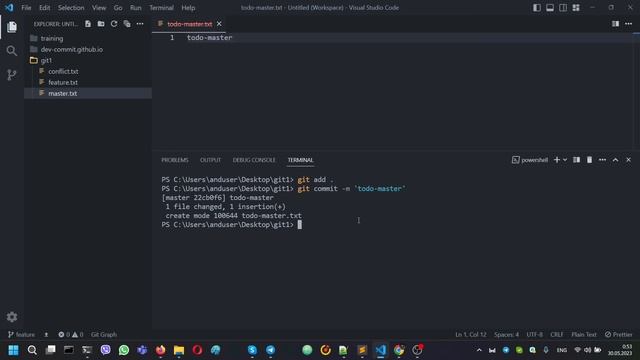Image resolution: width=640 pixels, height=360 pixels.
Task: Open the terminal launch profile dropdown
Action: click(565, 160)
